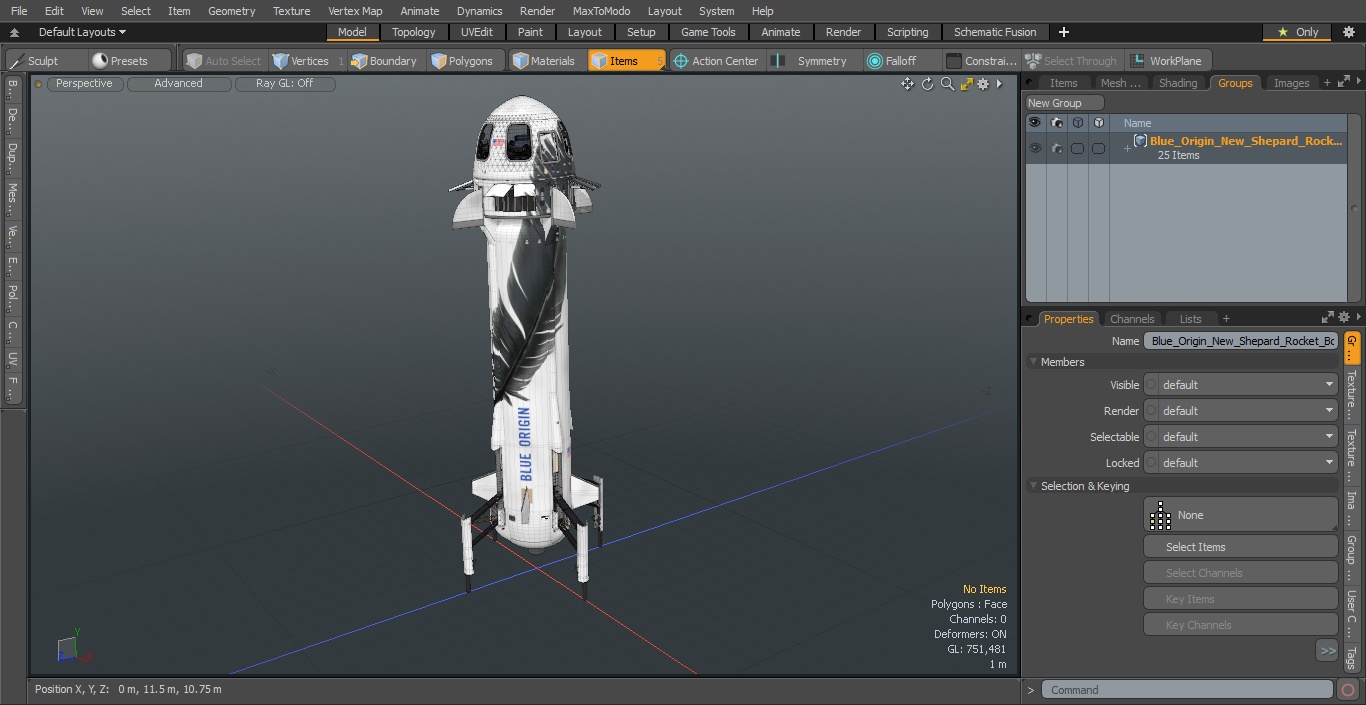The width and height of the screenshot is (1366, 705).
Task: Switch to the Topology layout tab
Action: click(413, 32)
